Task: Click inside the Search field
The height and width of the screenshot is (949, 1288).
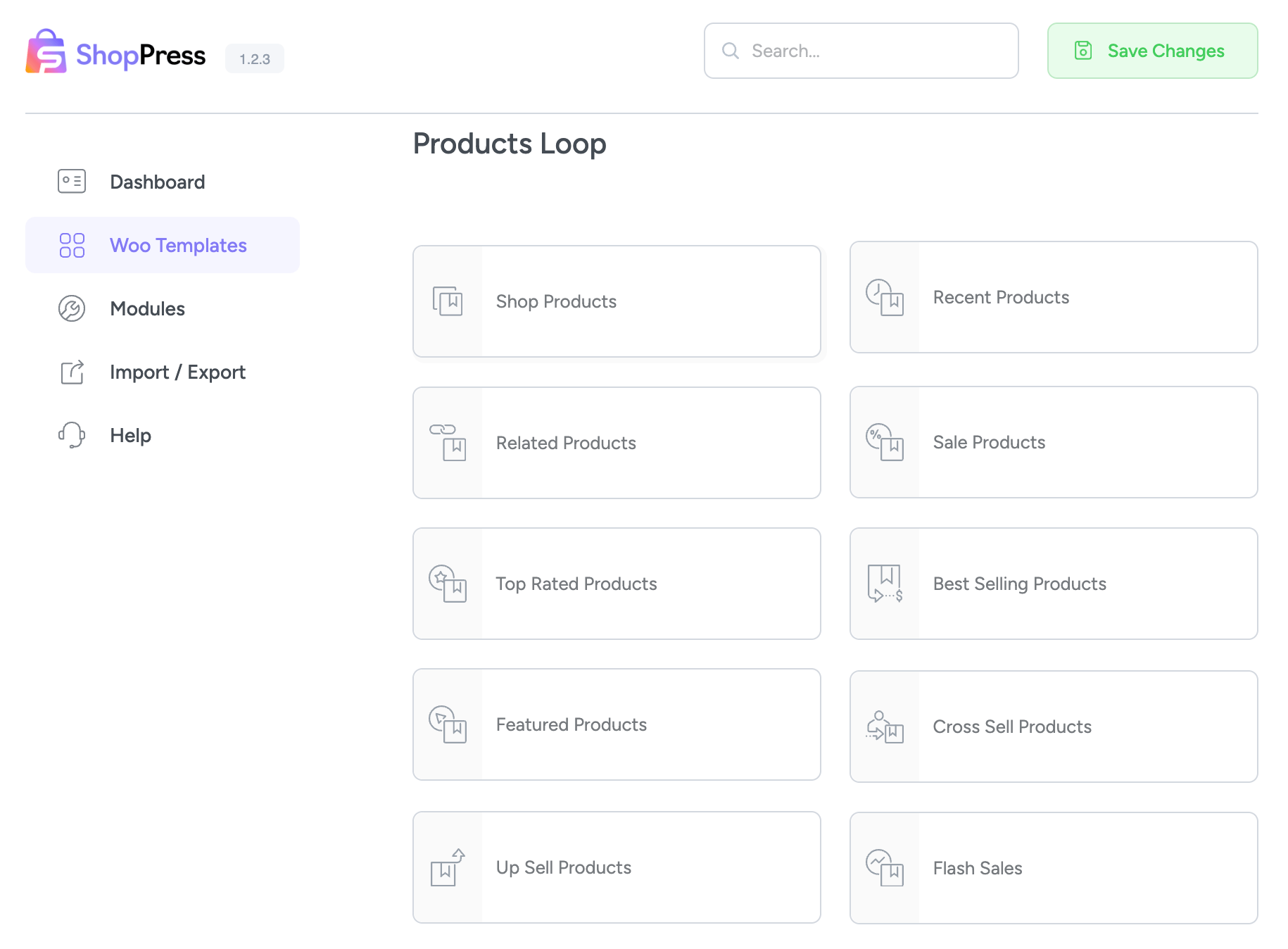Action: tap(860, 50)
